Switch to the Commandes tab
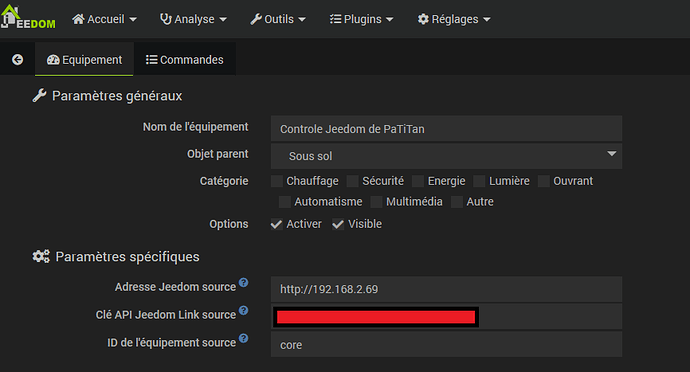The width and height of the screenshot is (690, 372). coord(185,59)
